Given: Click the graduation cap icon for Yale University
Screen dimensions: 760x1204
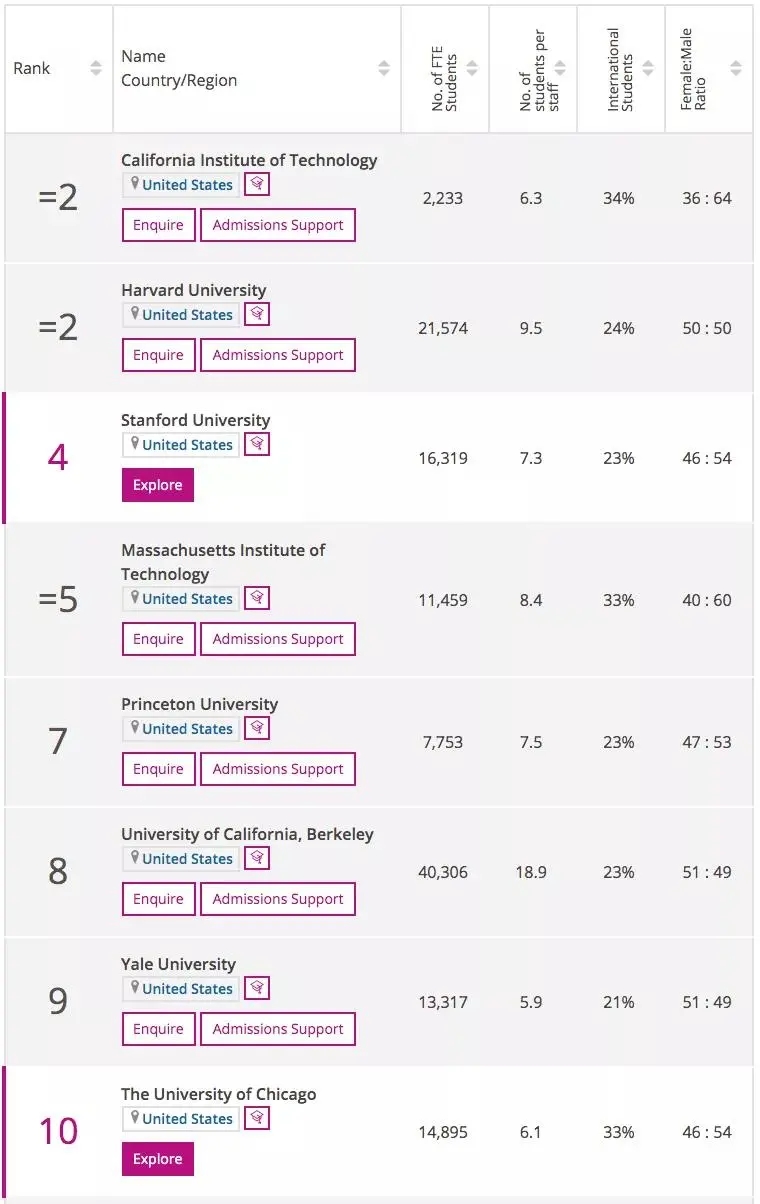Looking at the screenshot, I should (257, 988).
